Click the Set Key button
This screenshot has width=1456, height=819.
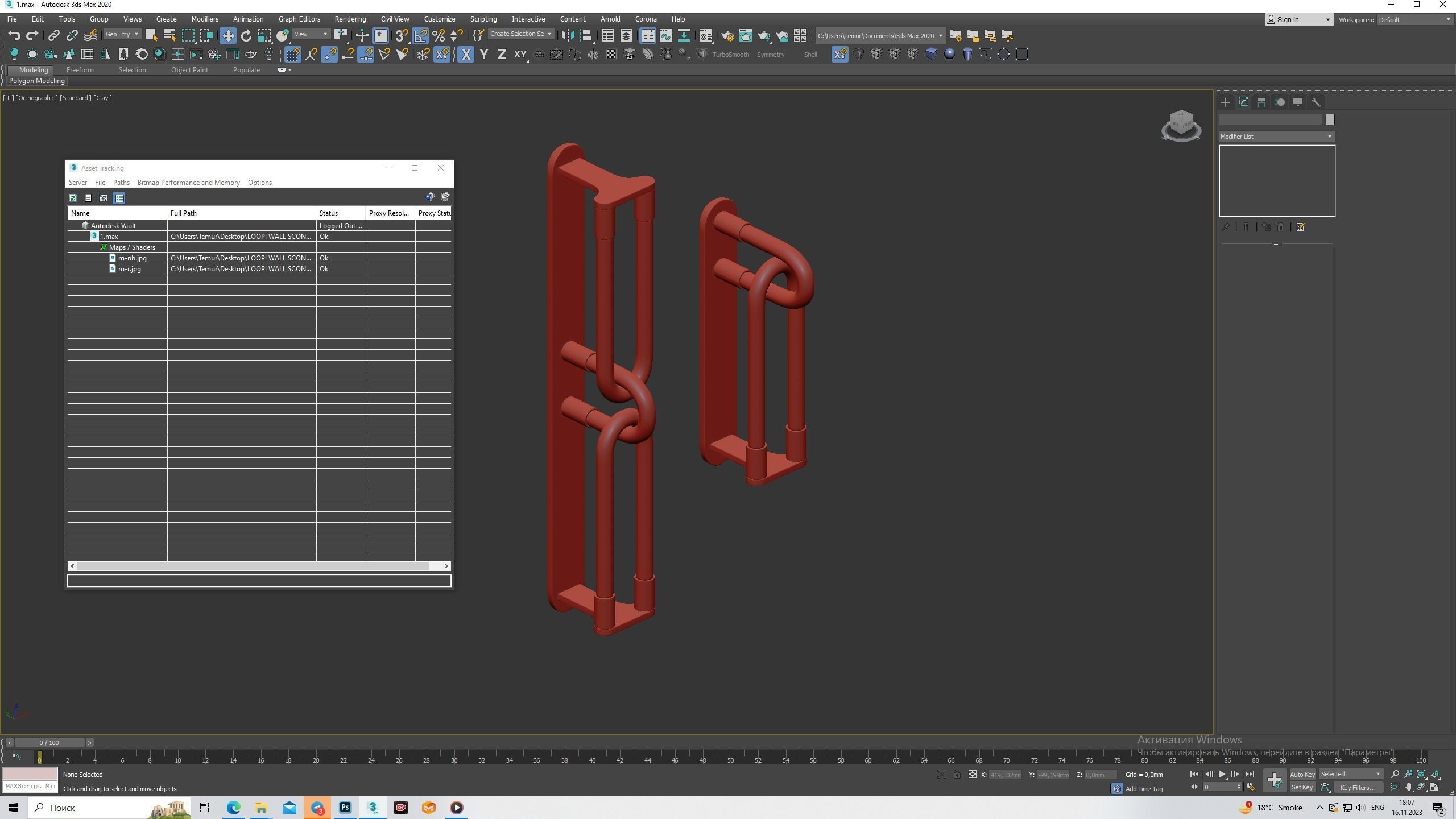1302,788
